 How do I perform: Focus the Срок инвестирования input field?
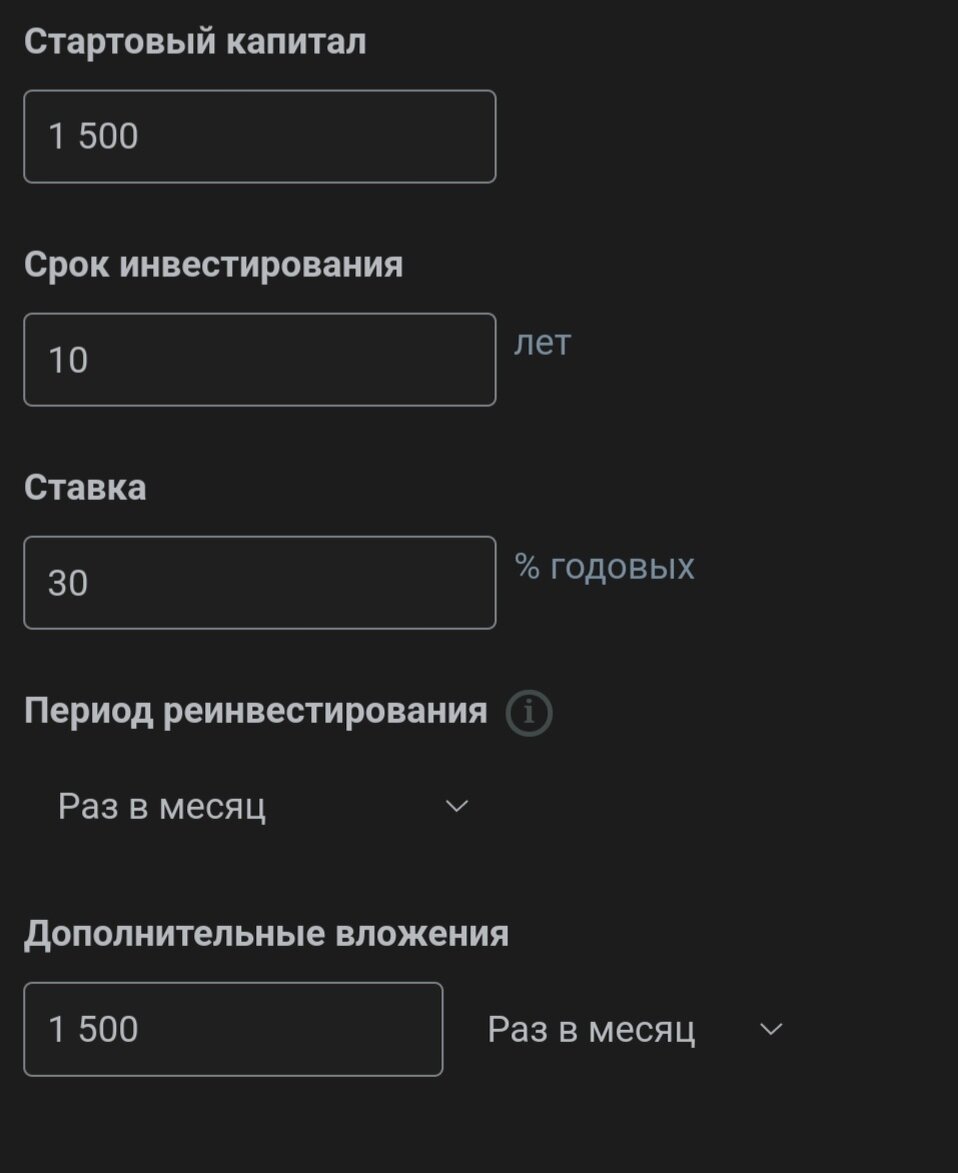(x=259, y=360)
